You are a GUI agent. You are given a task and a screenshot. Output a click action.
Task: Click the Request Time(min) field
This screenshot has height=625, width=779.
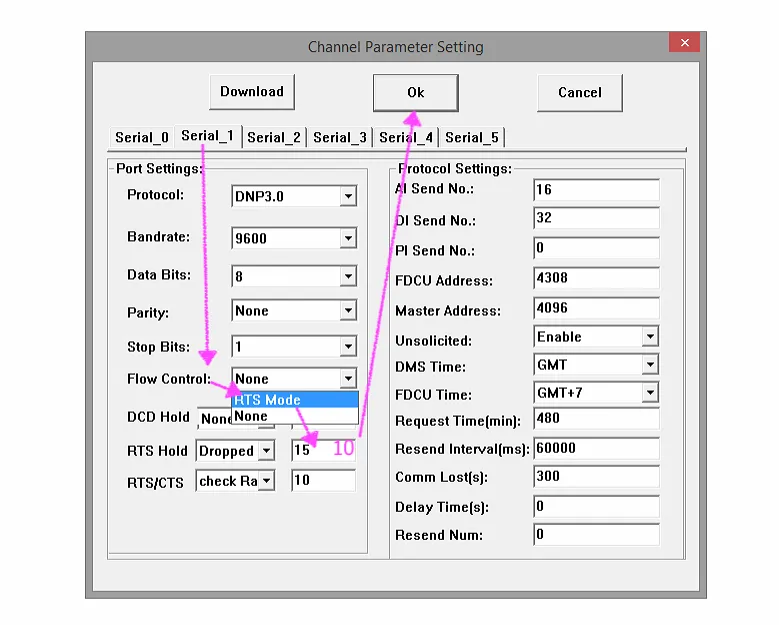tap(597, 418)
